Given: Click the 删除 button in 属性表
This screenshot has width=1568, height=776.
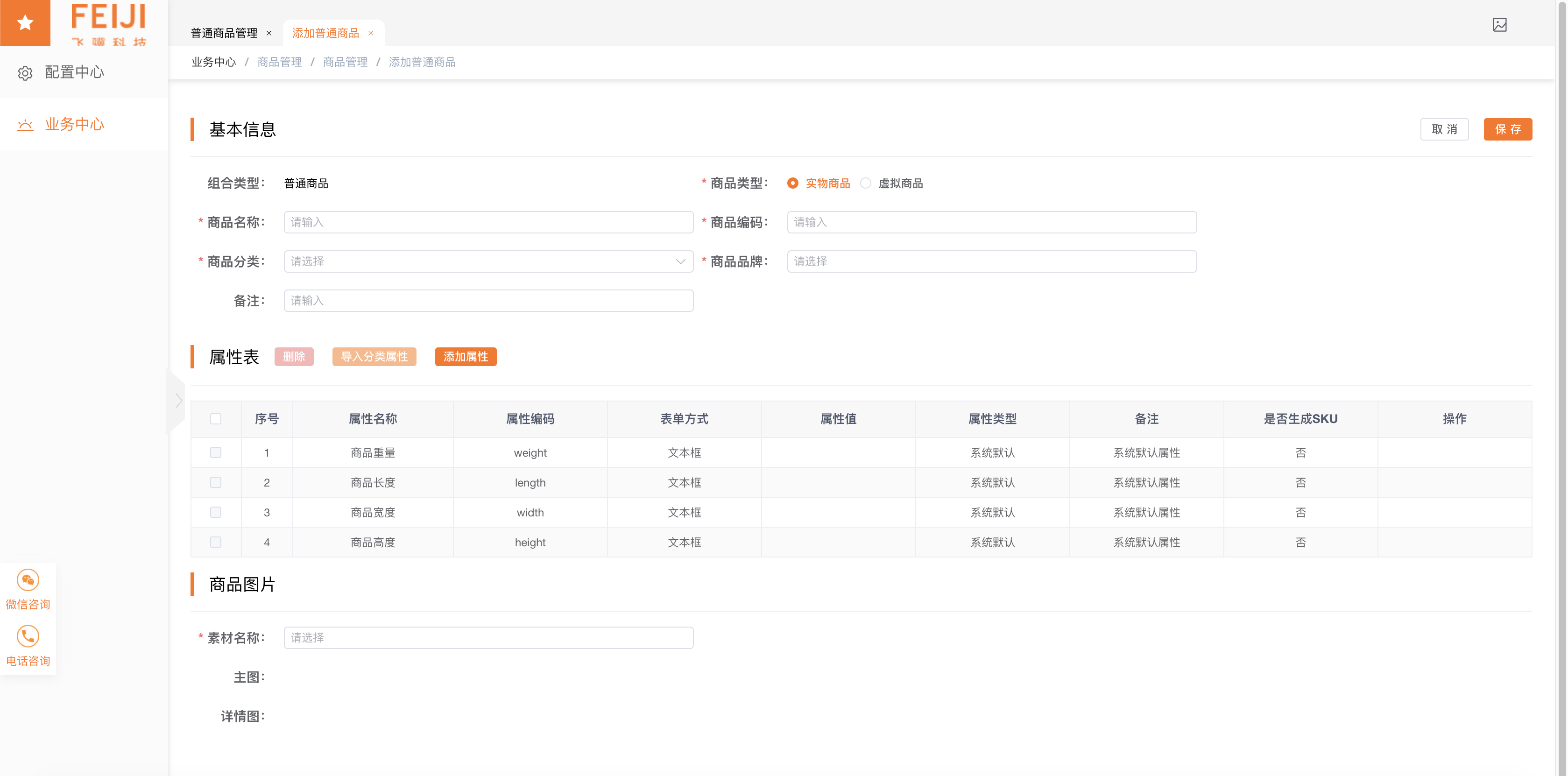Looking at the screenshot, I should click(294, 357).
